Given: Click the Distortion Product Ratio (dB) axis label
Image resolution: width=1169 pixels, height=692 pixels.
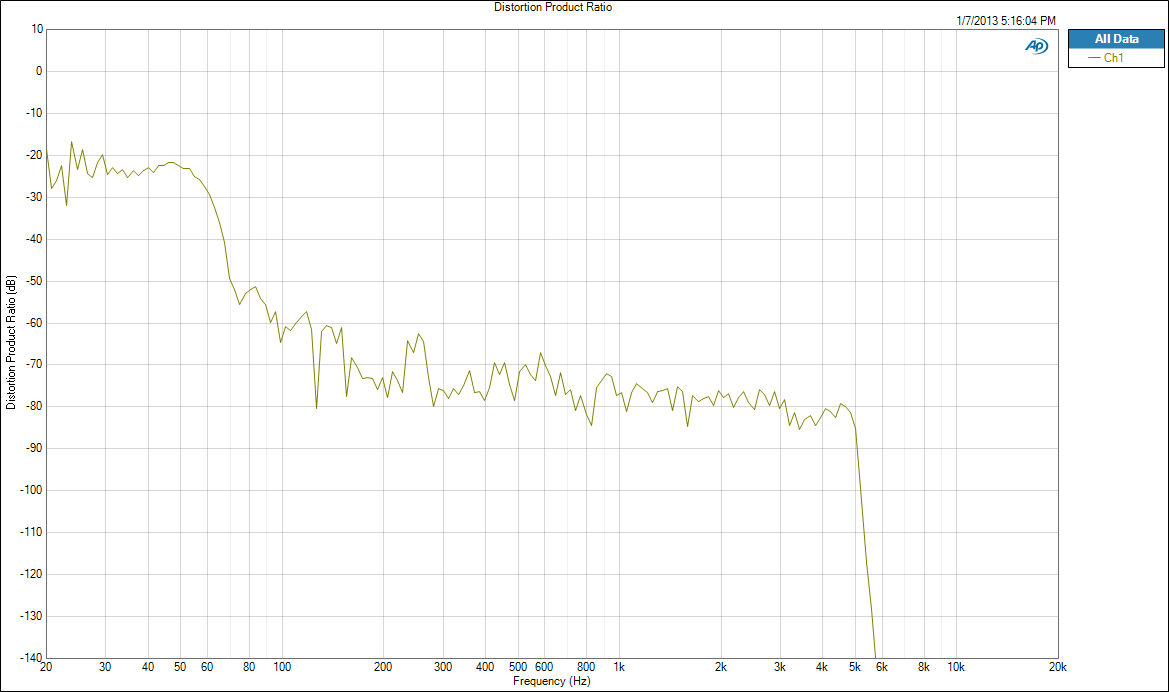Looking at the screenshot, I should point(10,342).
